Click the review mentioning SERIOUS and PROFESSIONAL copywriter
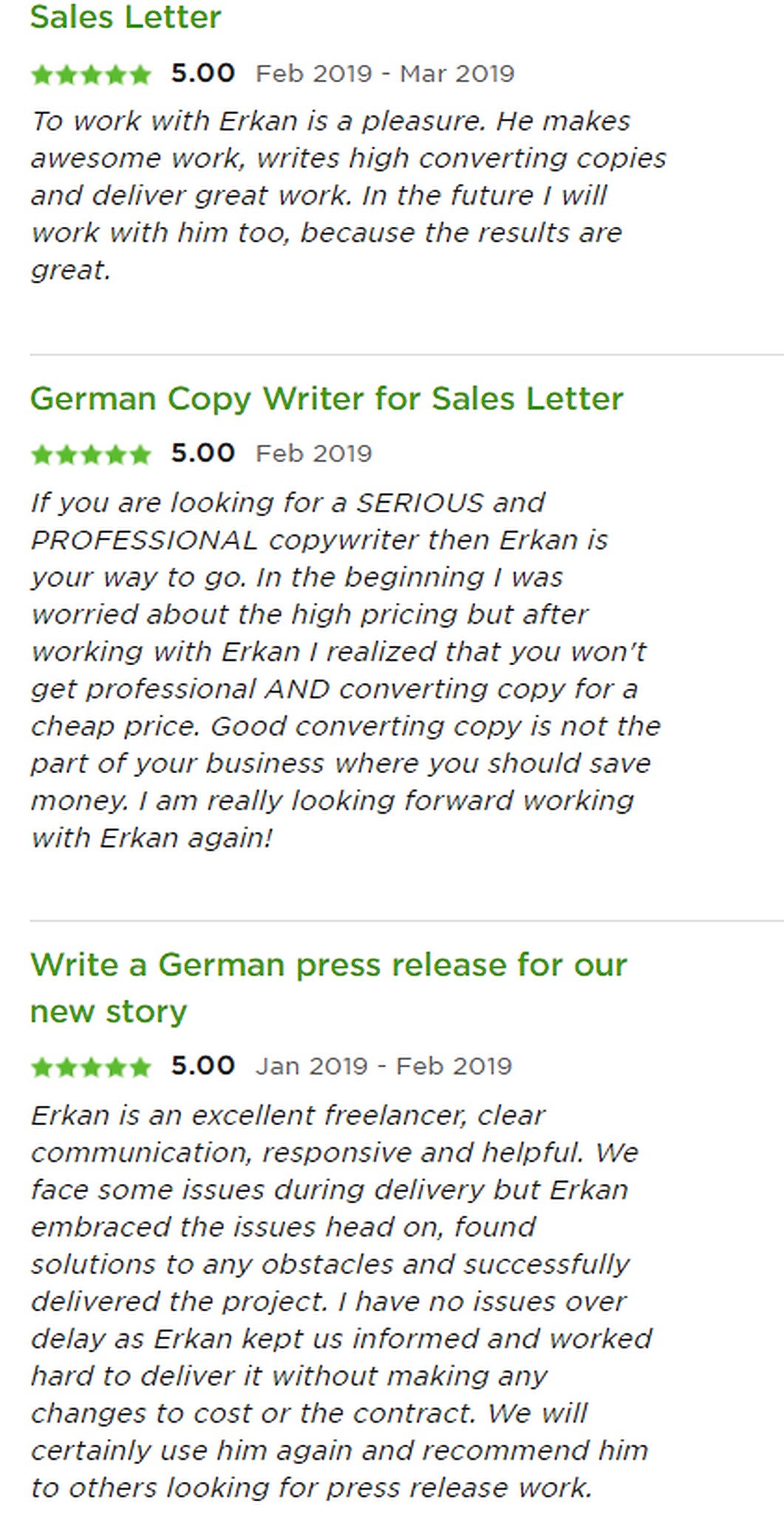This screenshot has width=784, height=1527. click(345, 670)
